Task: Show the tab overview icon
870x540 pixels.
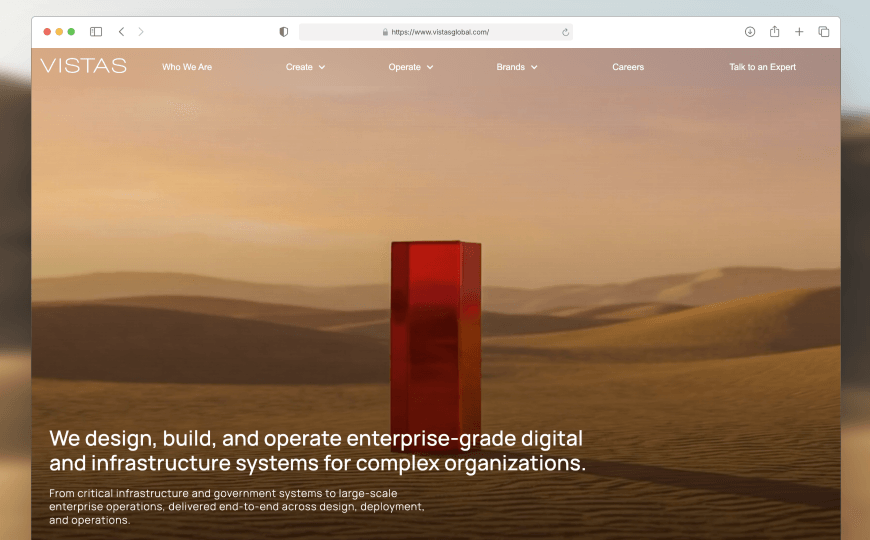Action: [x=823, y=32]
